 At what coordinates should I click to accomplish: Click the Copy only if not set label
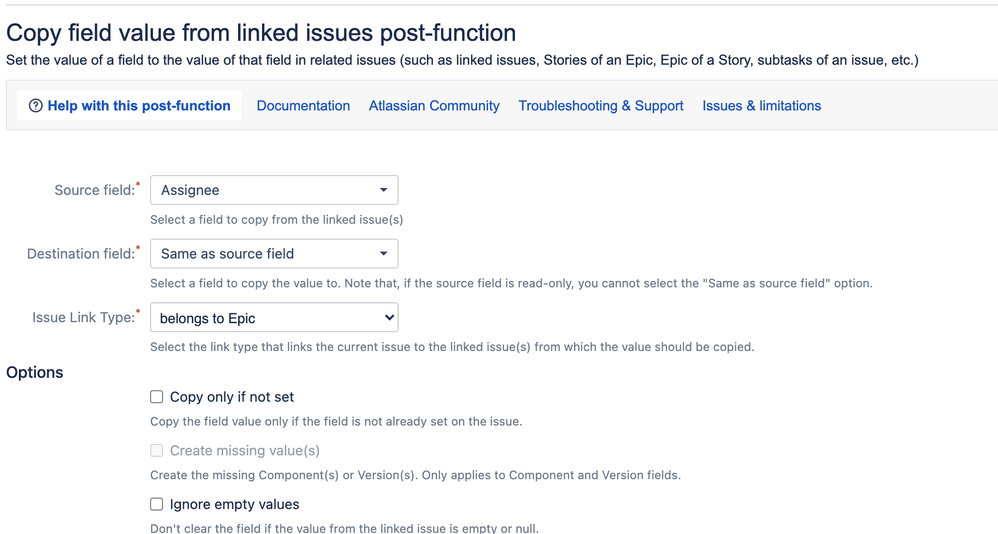pyautogui.click(x=232, y=397)
